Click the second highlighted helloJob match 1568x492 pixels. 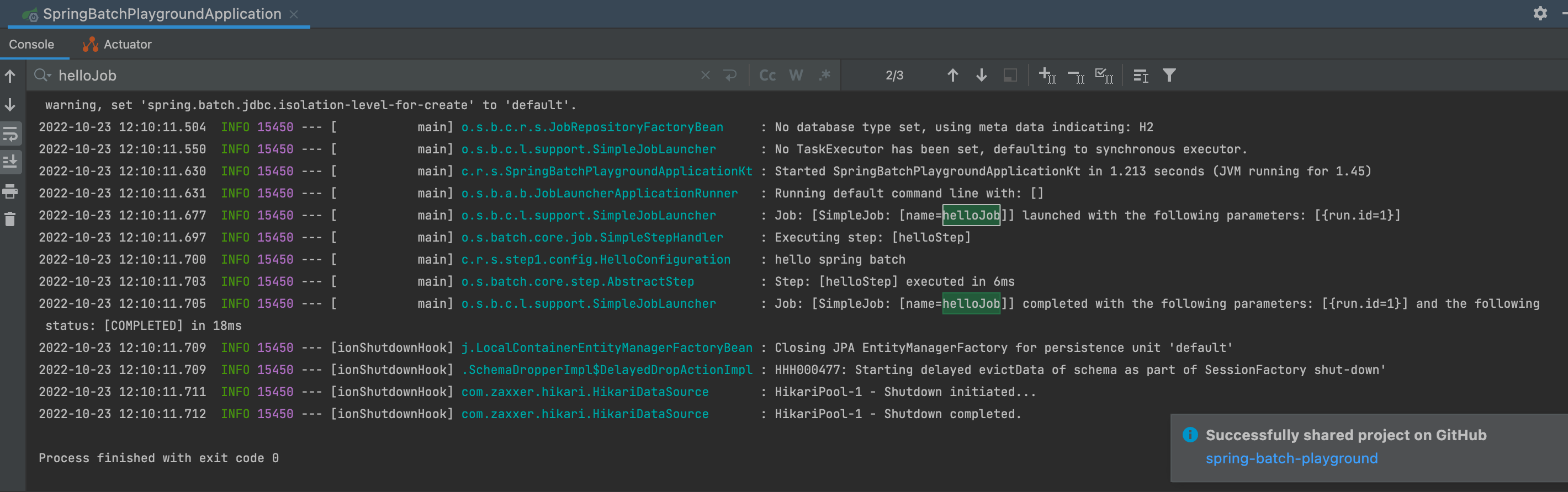point(971,303)
